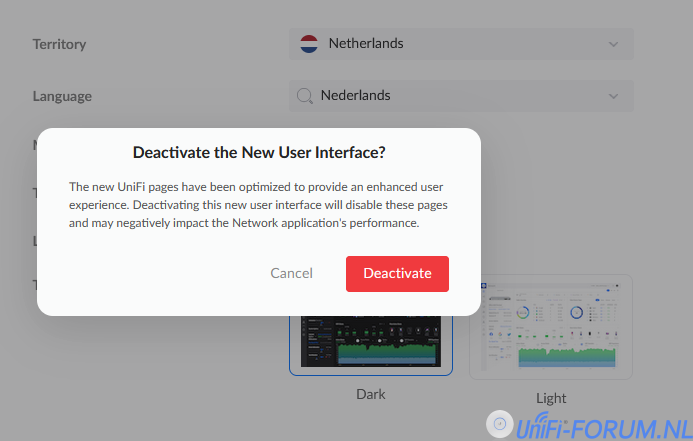Cancel the deactivation dialog
693x441 pixels.
pos(291,273)
